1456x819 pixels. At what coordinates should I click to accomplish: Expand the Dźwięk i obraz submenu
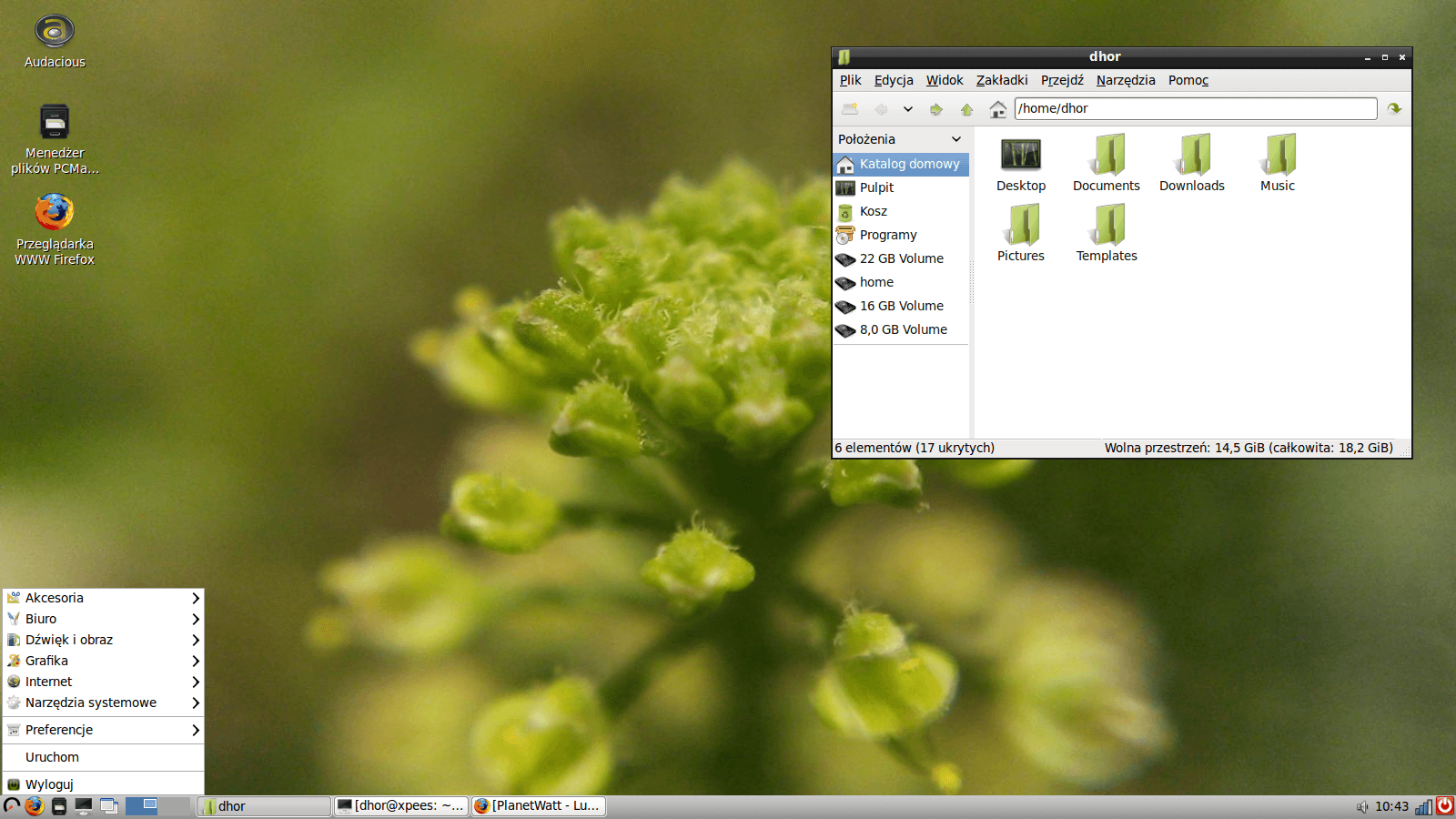103,640
